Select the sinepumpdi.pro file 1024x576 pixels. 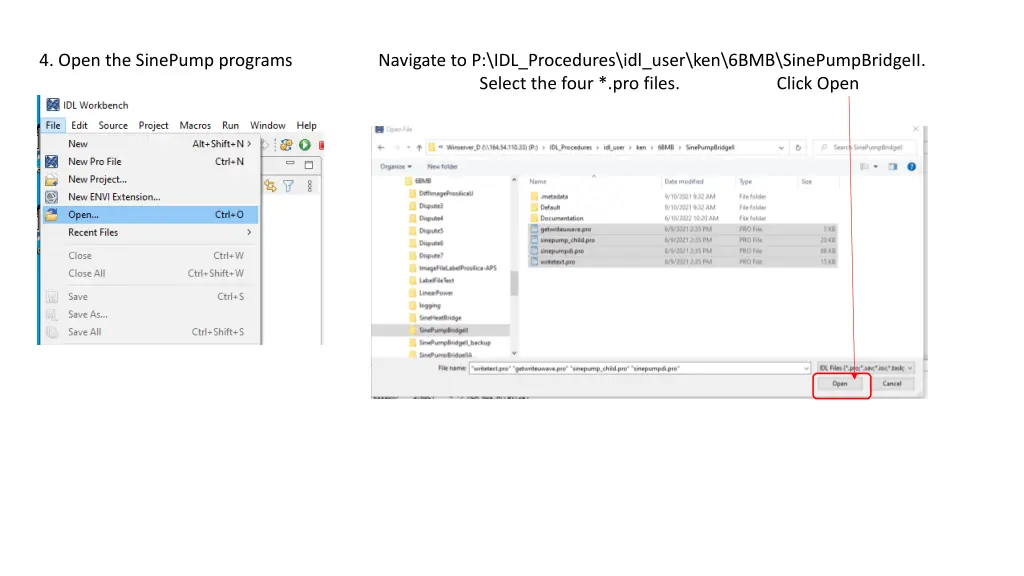tap(682, 251)
